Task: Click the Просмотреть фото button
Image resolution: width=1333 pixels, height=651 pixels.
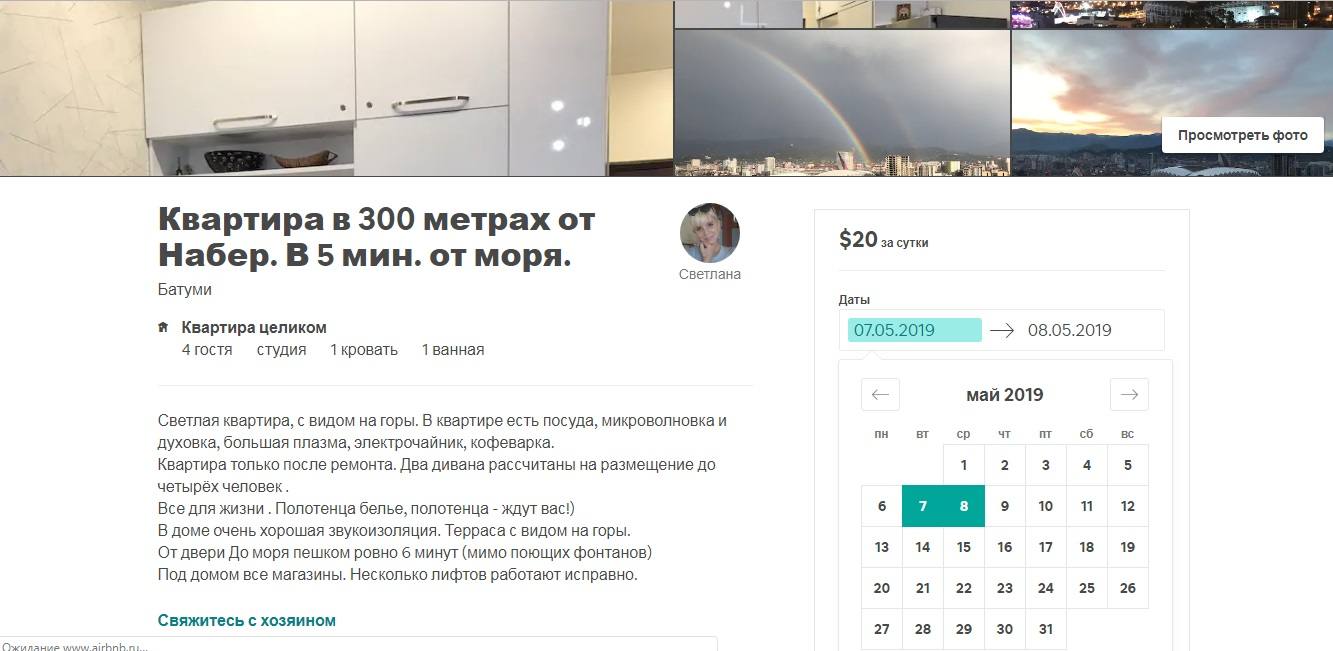Action: click(x=1242, y=135)
